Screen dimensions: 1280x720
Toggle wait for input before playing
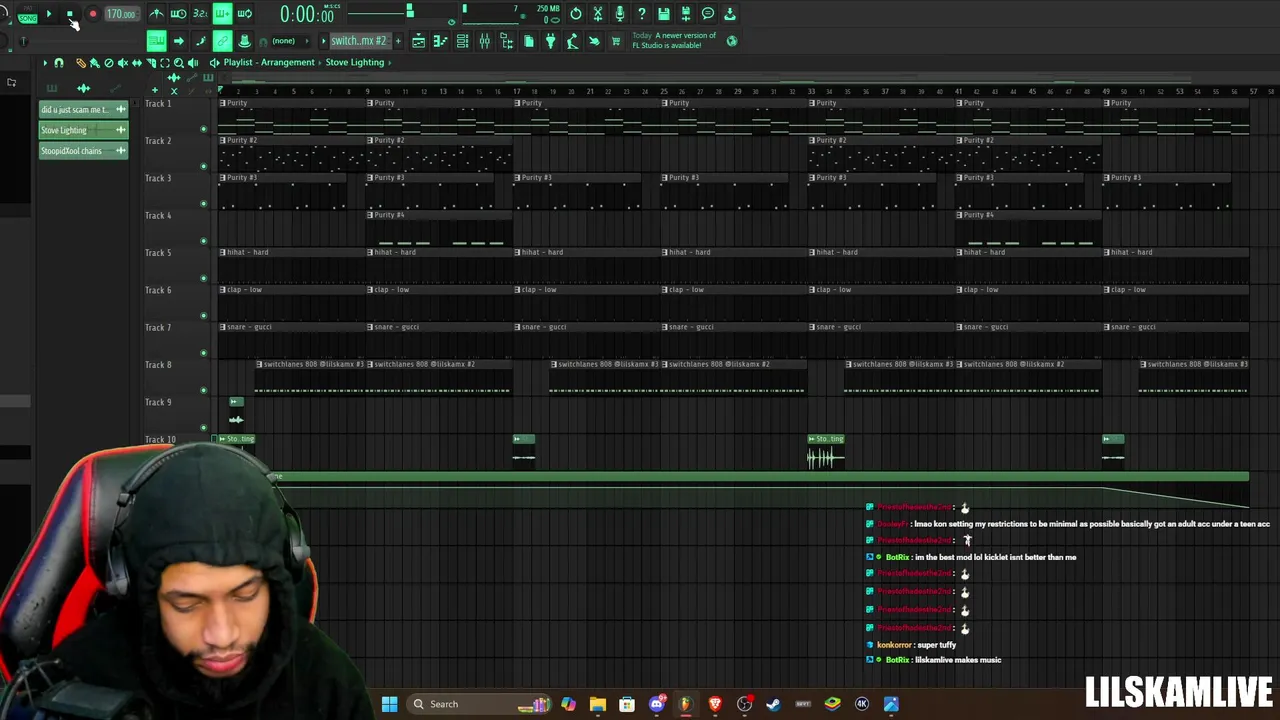click(178, 14)
